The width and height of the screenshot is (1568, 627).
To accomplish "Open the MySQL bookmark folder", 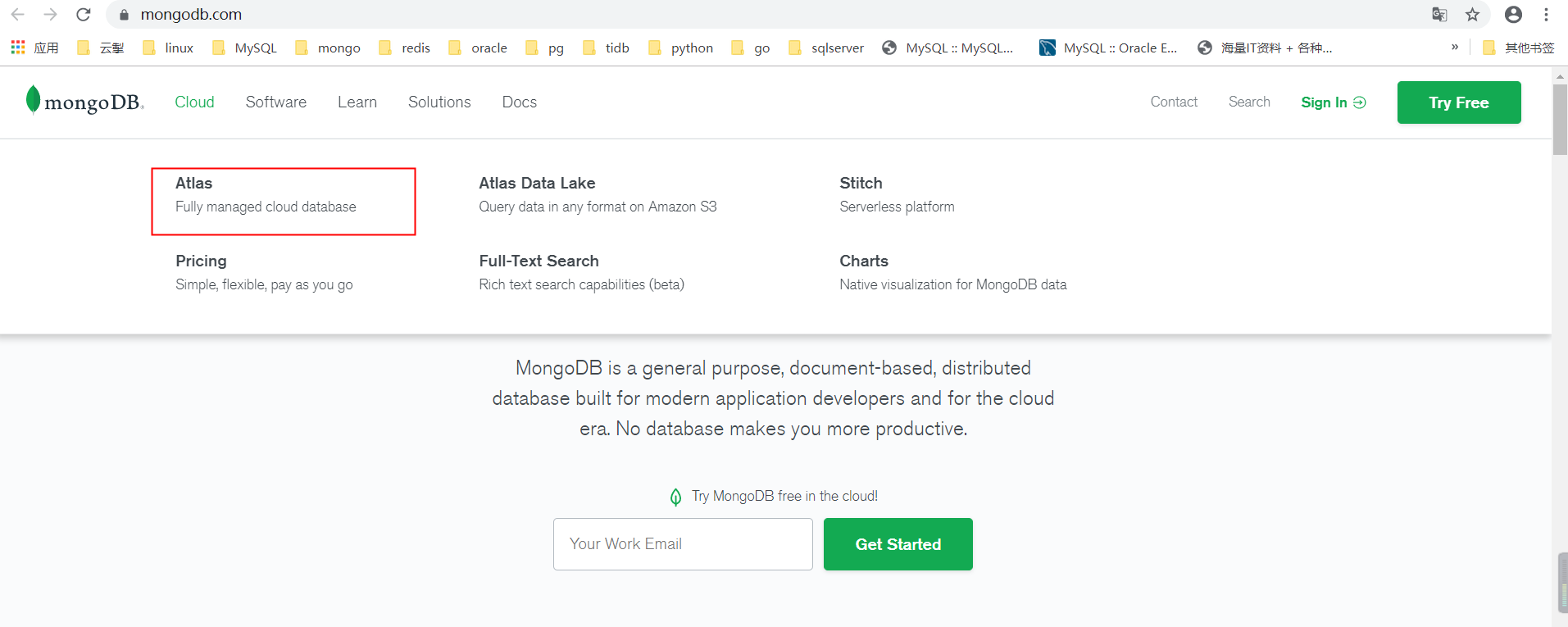I will click(x=244, y=48).
